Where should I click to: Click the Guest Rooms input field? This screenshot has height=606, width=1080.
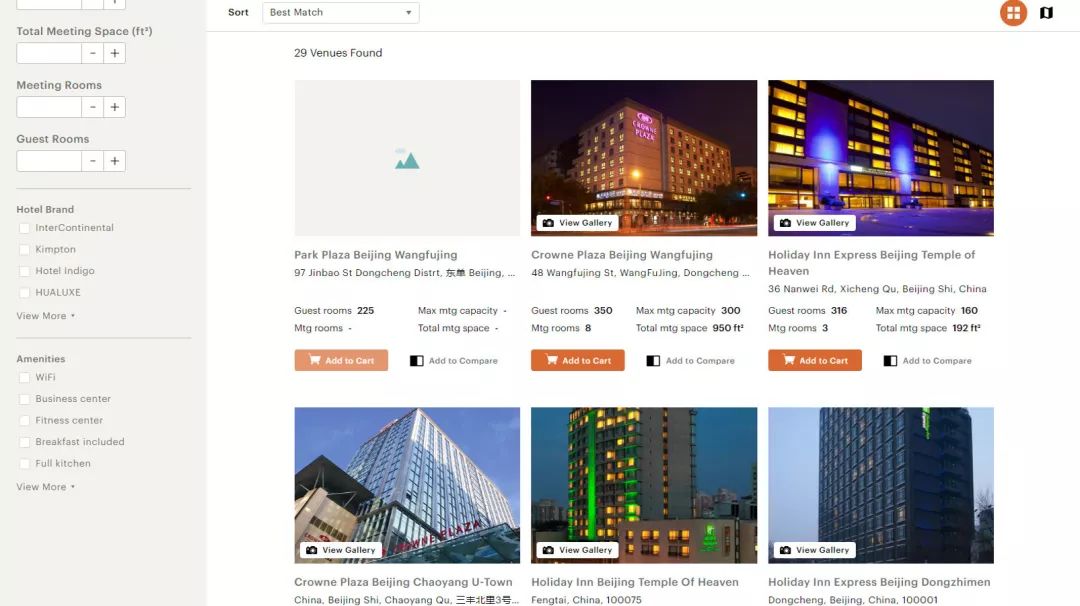[x=49, y=160]
